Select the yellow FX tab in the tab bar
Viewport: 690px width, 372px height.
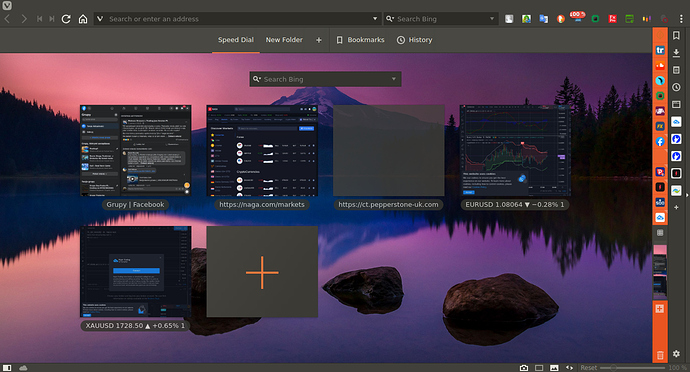[x=660, y=126]
